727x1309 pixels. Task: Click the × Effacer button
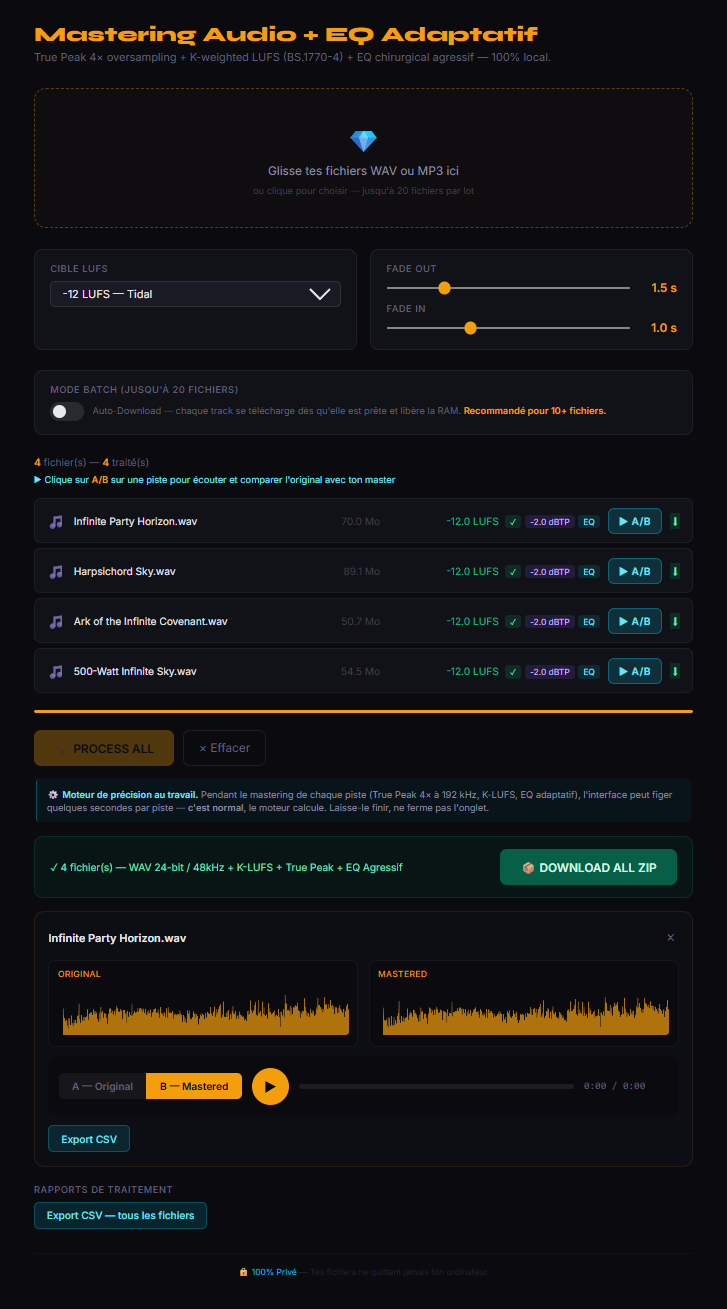tap(224, 748)
